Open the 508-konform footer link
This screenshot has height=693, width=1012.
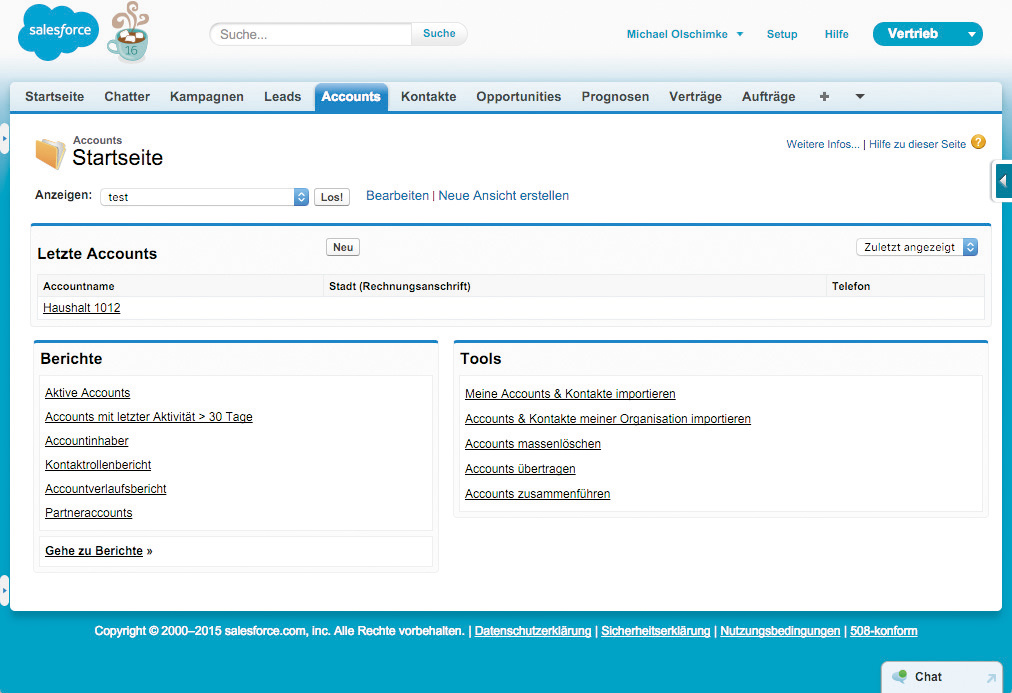tap(883, 631)
